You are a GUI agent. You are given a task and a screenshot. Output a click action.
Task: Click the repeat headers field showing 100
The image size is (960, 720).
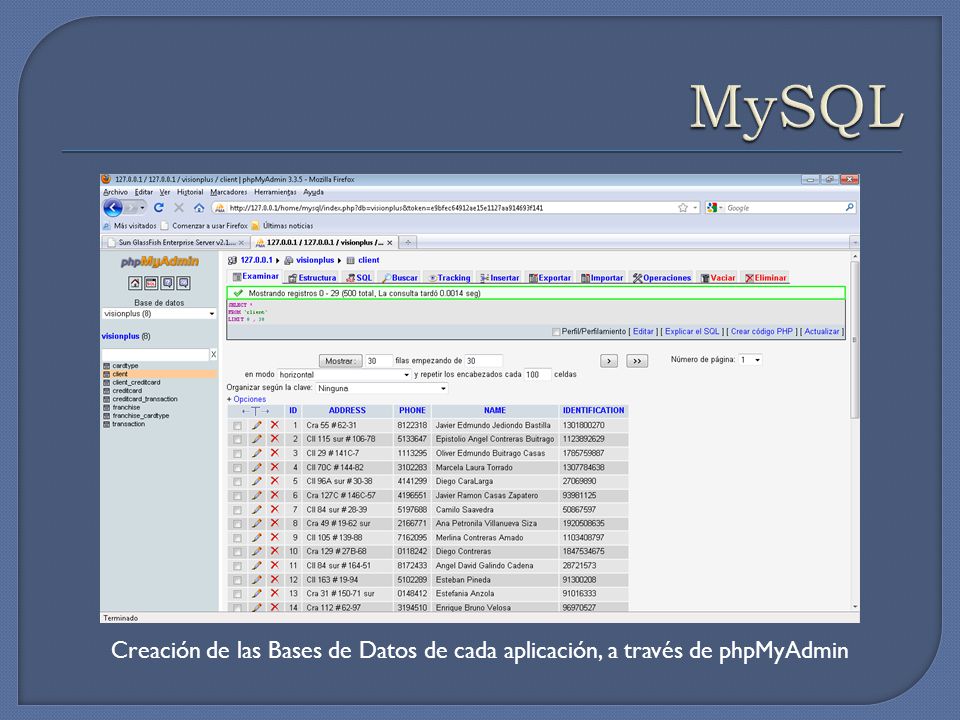pyautogui.click(x=537, y=375)
